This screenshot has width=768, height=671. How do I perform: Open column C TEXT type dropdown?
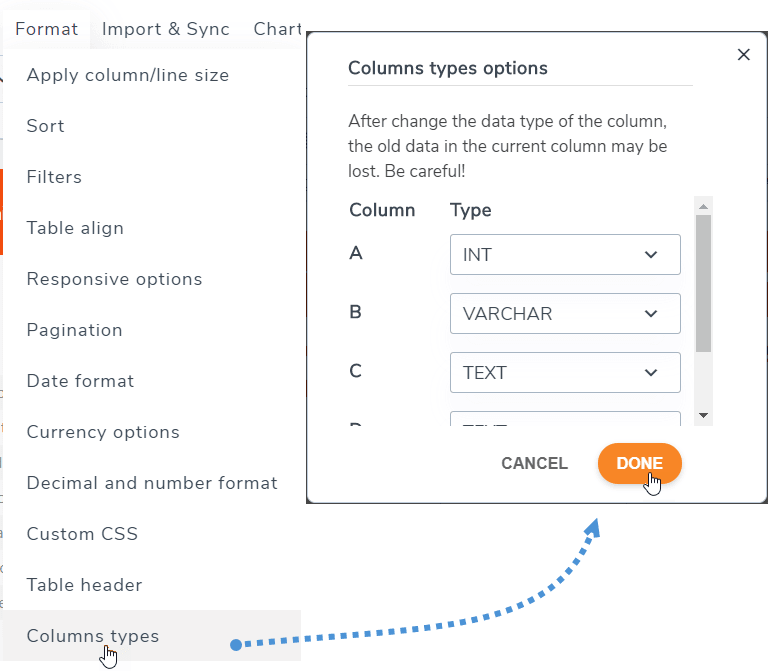point(565,373)
